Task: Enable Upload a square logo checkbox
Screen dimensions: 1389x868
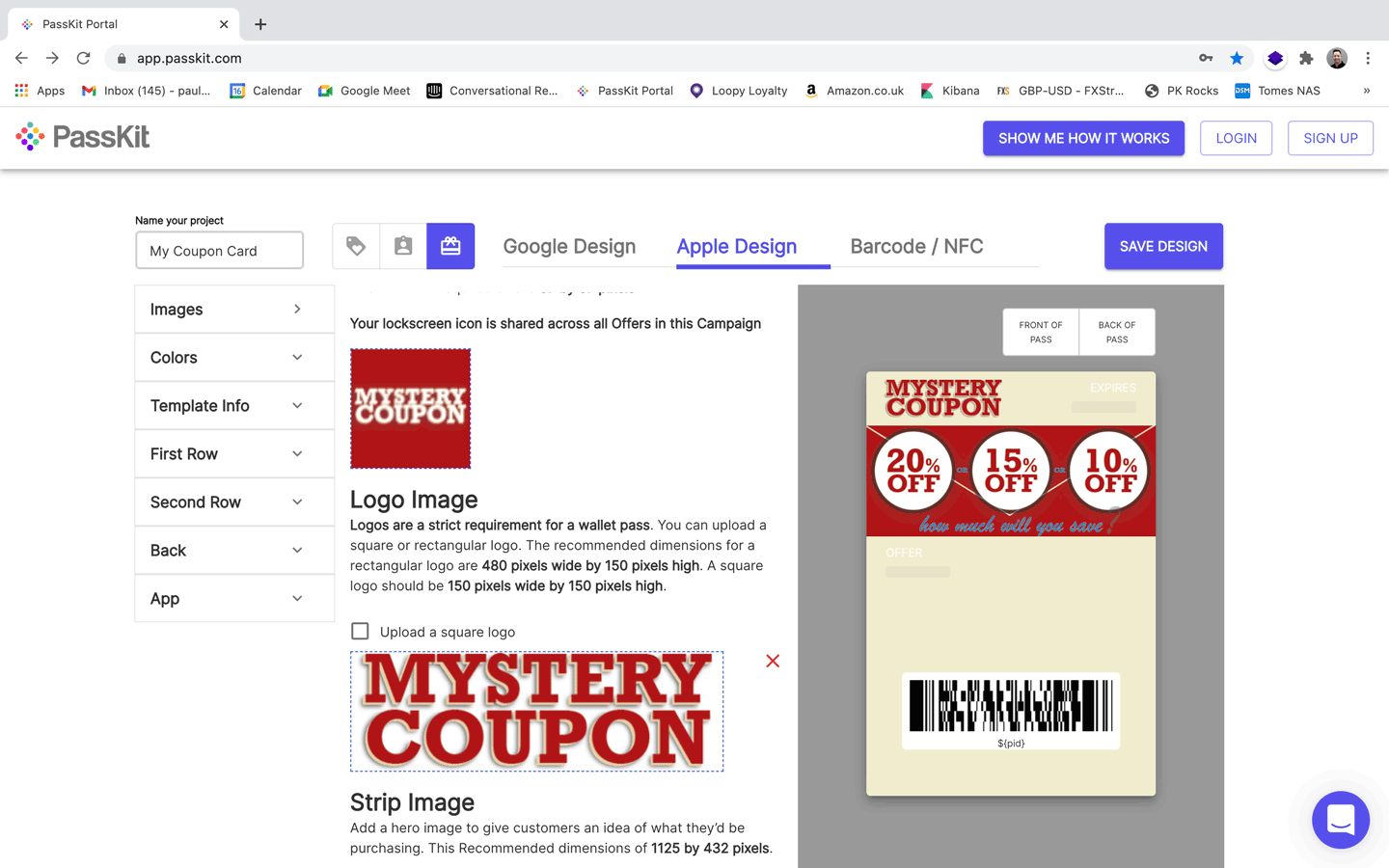Action: (360, 631)
